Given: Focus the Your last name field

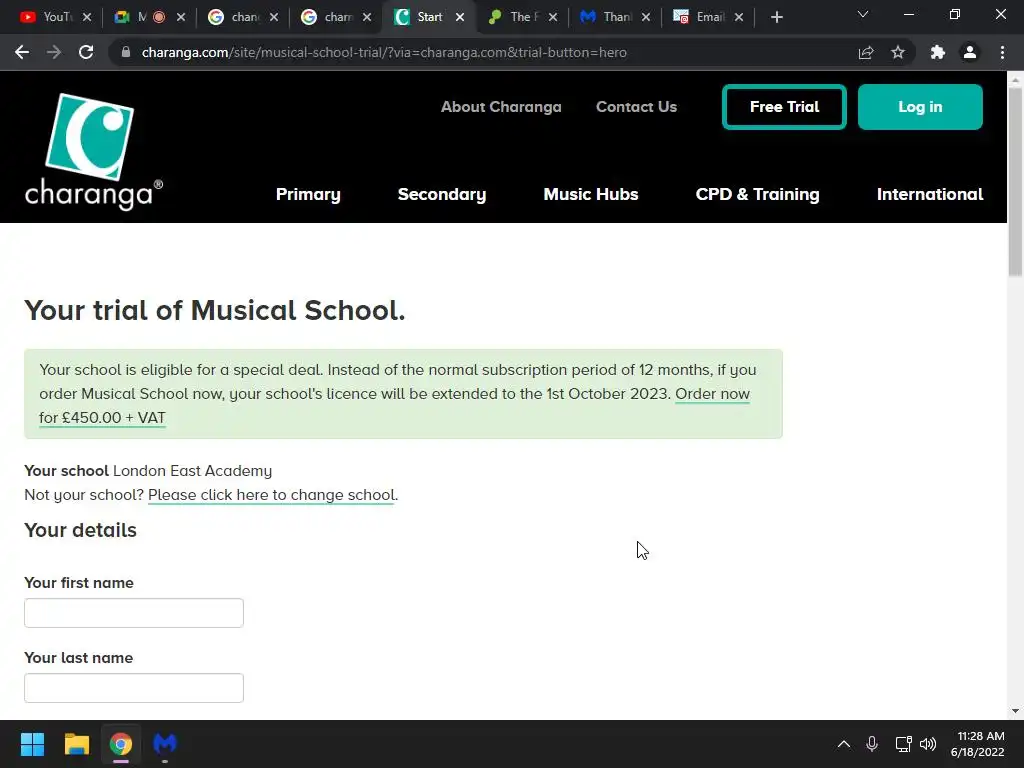Looking at the screenshot, I should (134, 688).
